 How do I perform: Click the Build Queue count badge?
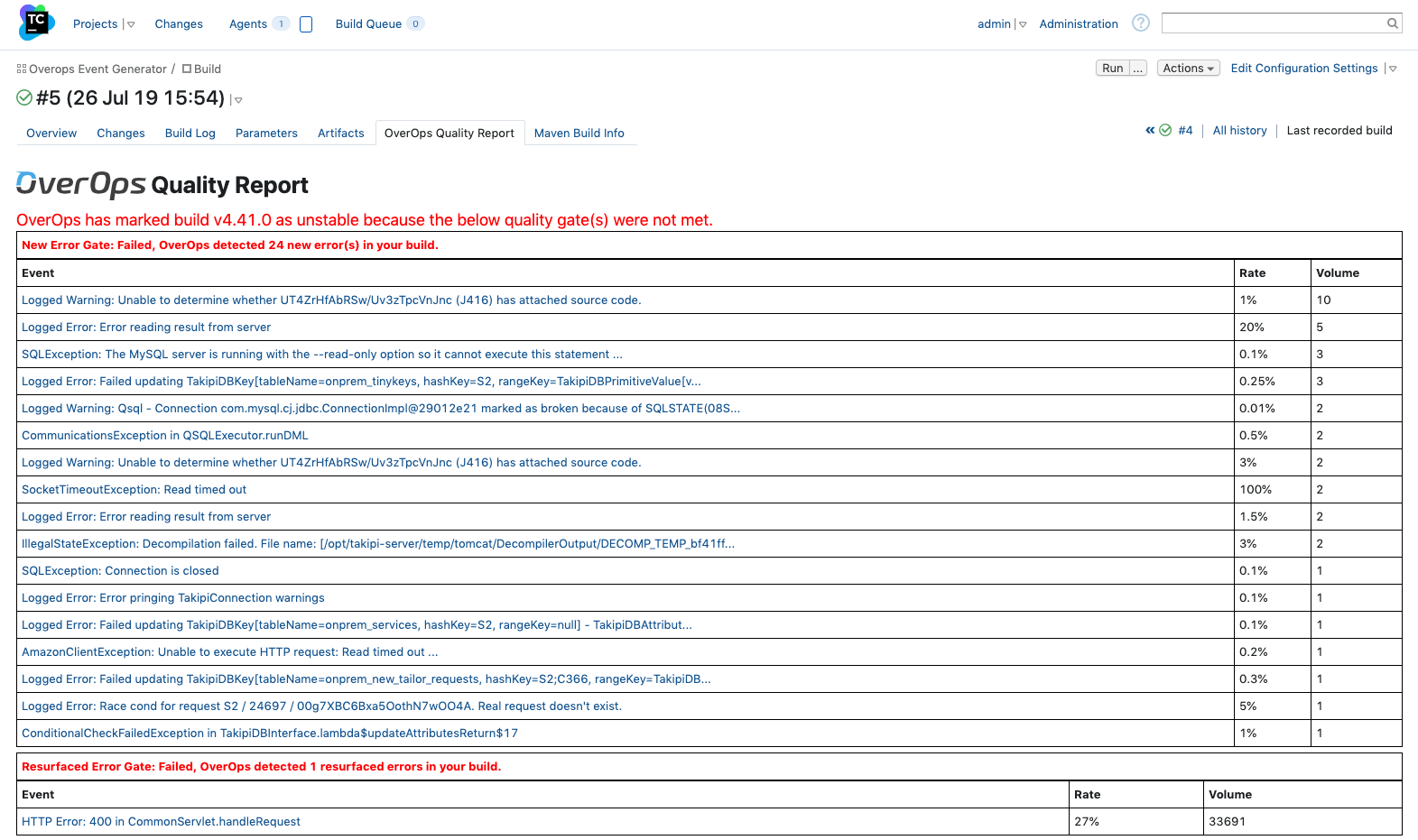click(415, 23)
